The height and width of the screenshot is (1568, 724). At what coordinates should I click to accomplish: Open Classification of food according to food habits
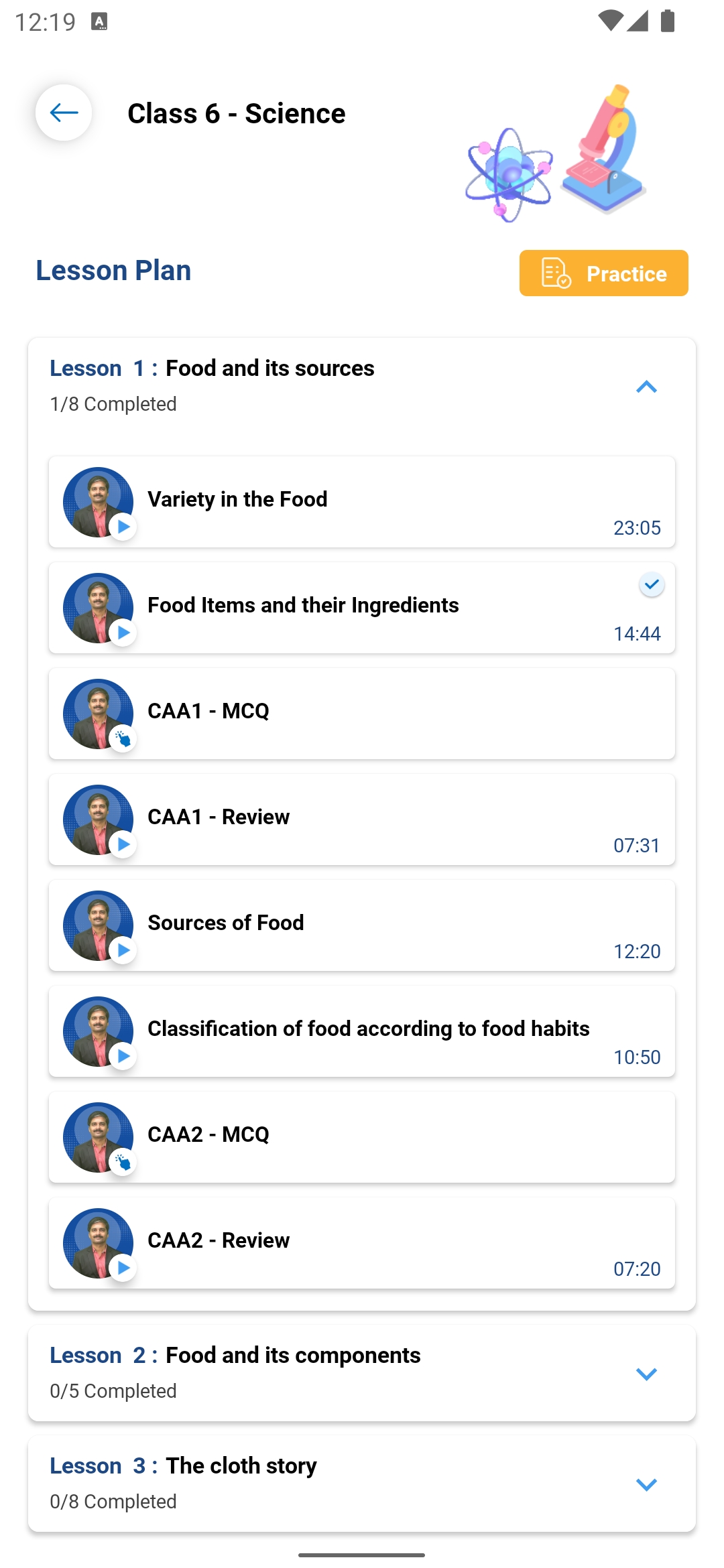coord(369,1029)
